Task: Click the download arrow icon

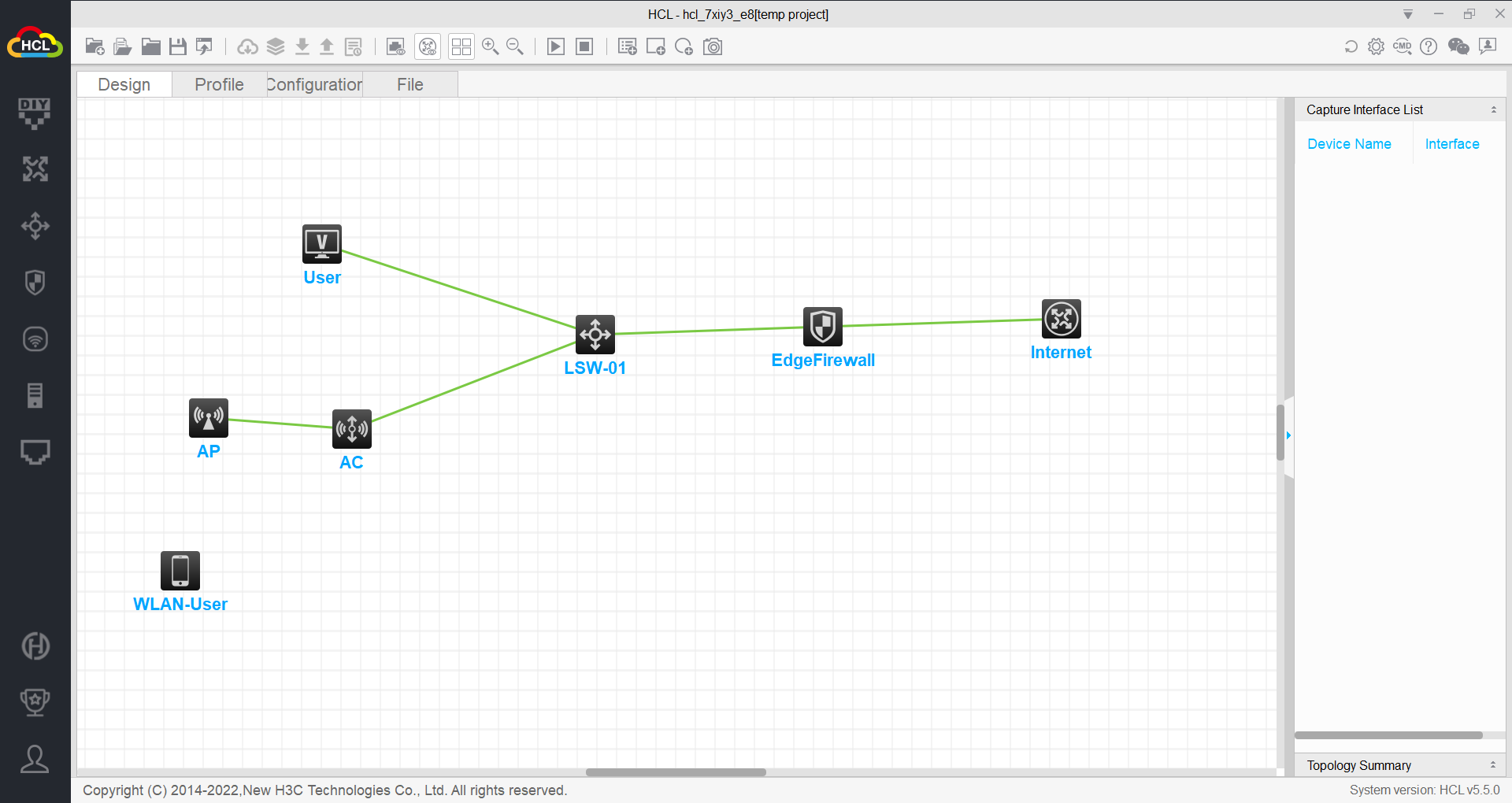Action: 302,46
